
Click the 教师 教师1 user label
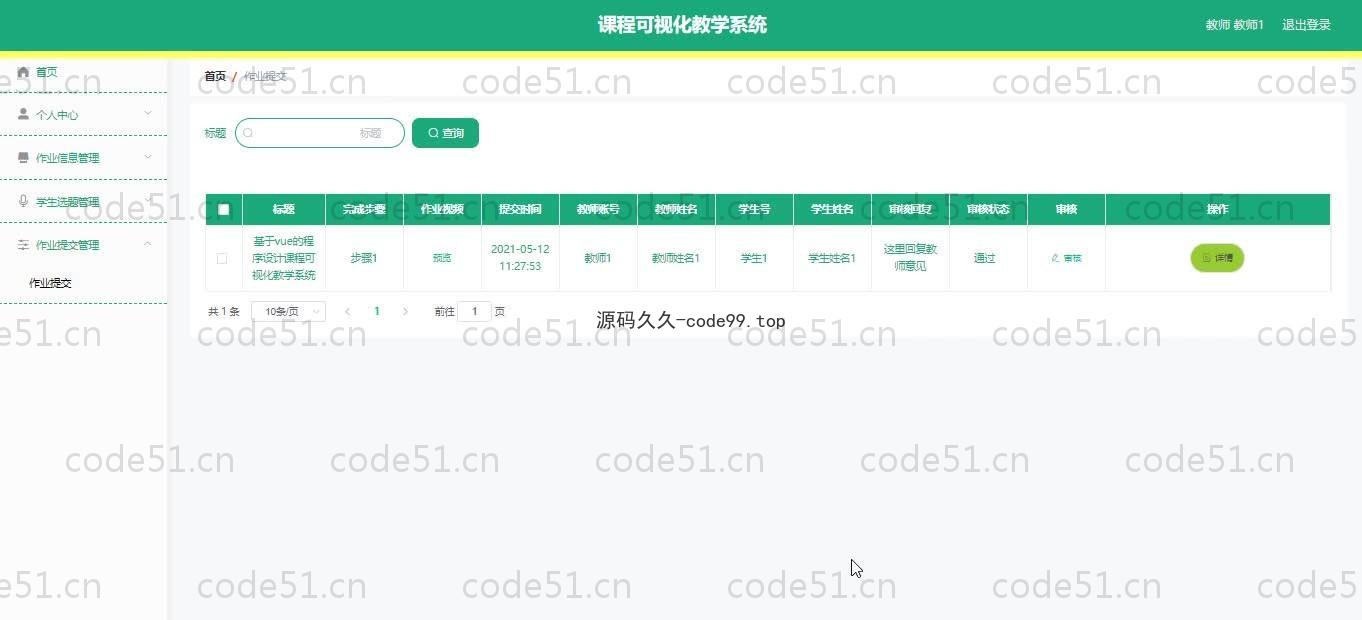1234,25
